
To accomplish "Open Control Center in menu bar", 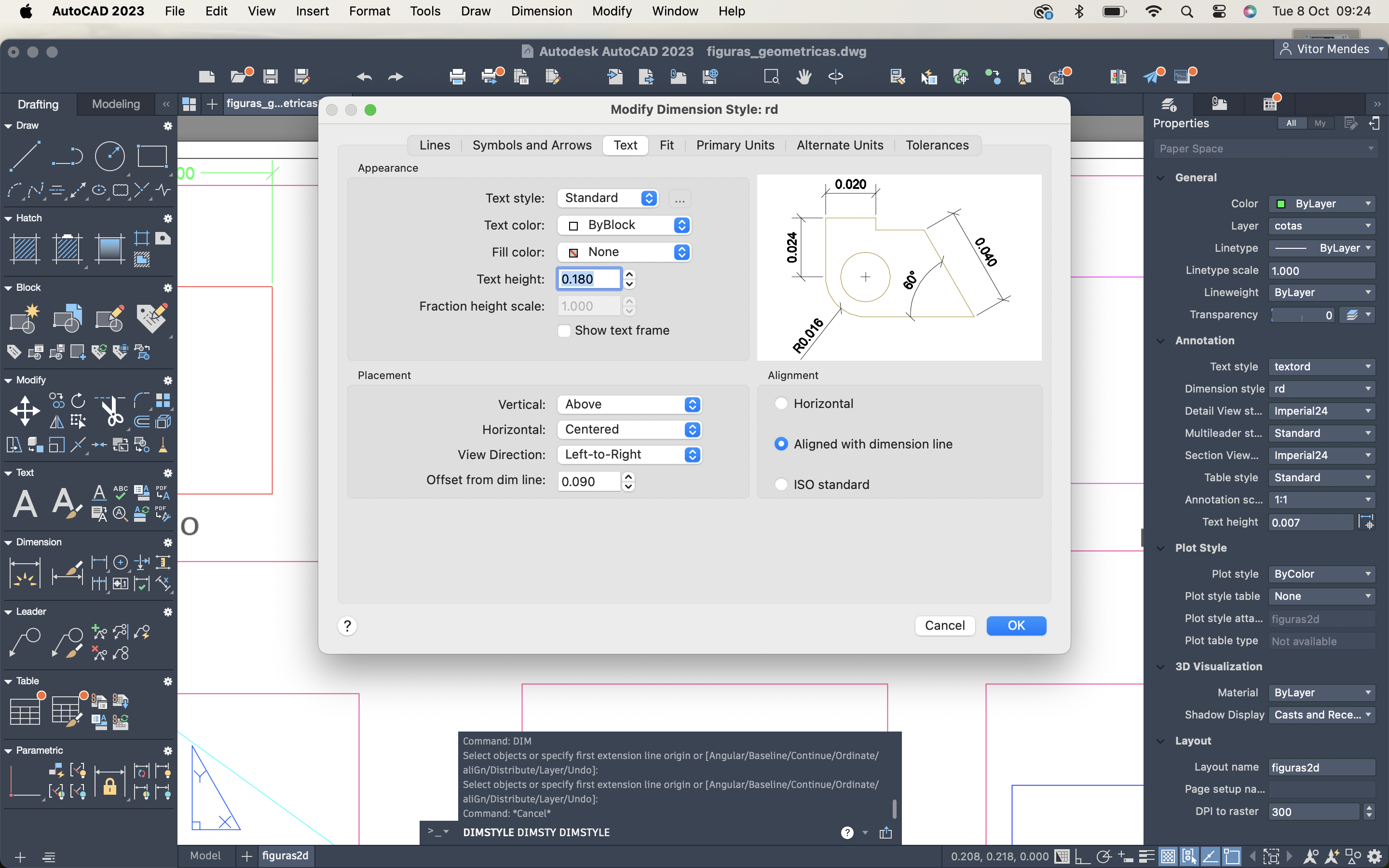I will coord(1219,12).
